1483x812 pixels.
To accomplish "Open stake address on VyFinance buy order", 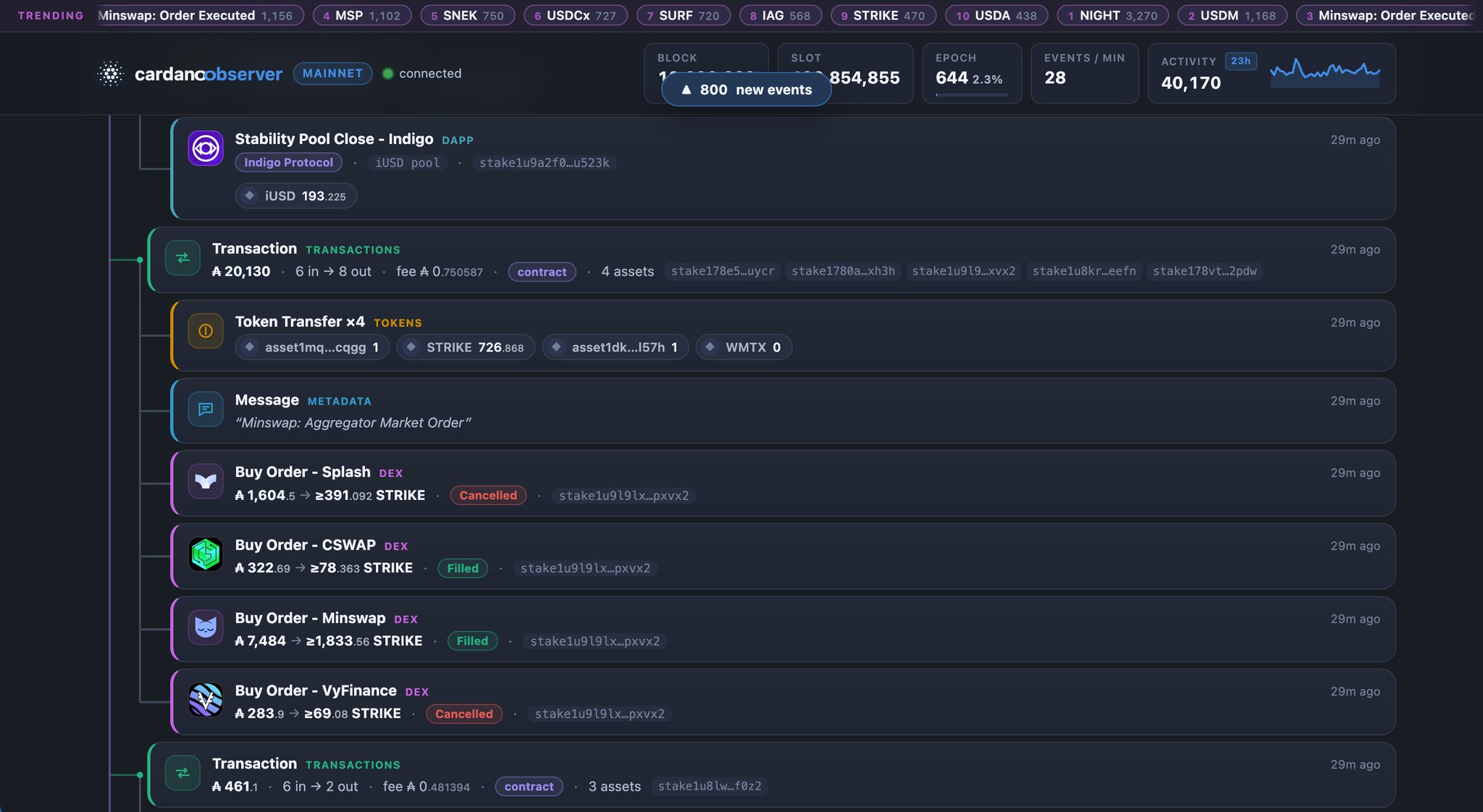I will coord(600,714).
